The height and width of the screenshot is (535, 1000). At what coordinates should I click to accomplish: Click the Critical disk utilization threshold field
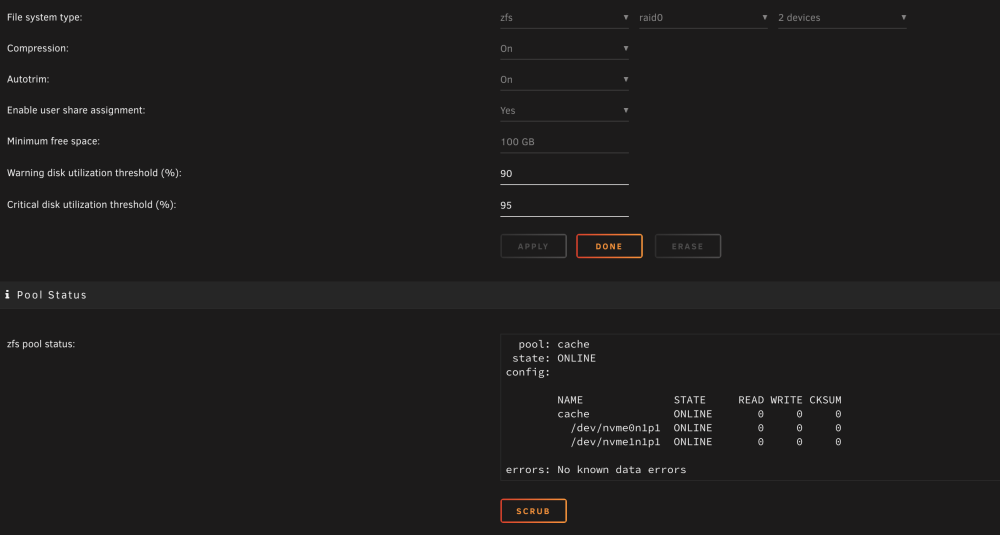click(564, 205)
